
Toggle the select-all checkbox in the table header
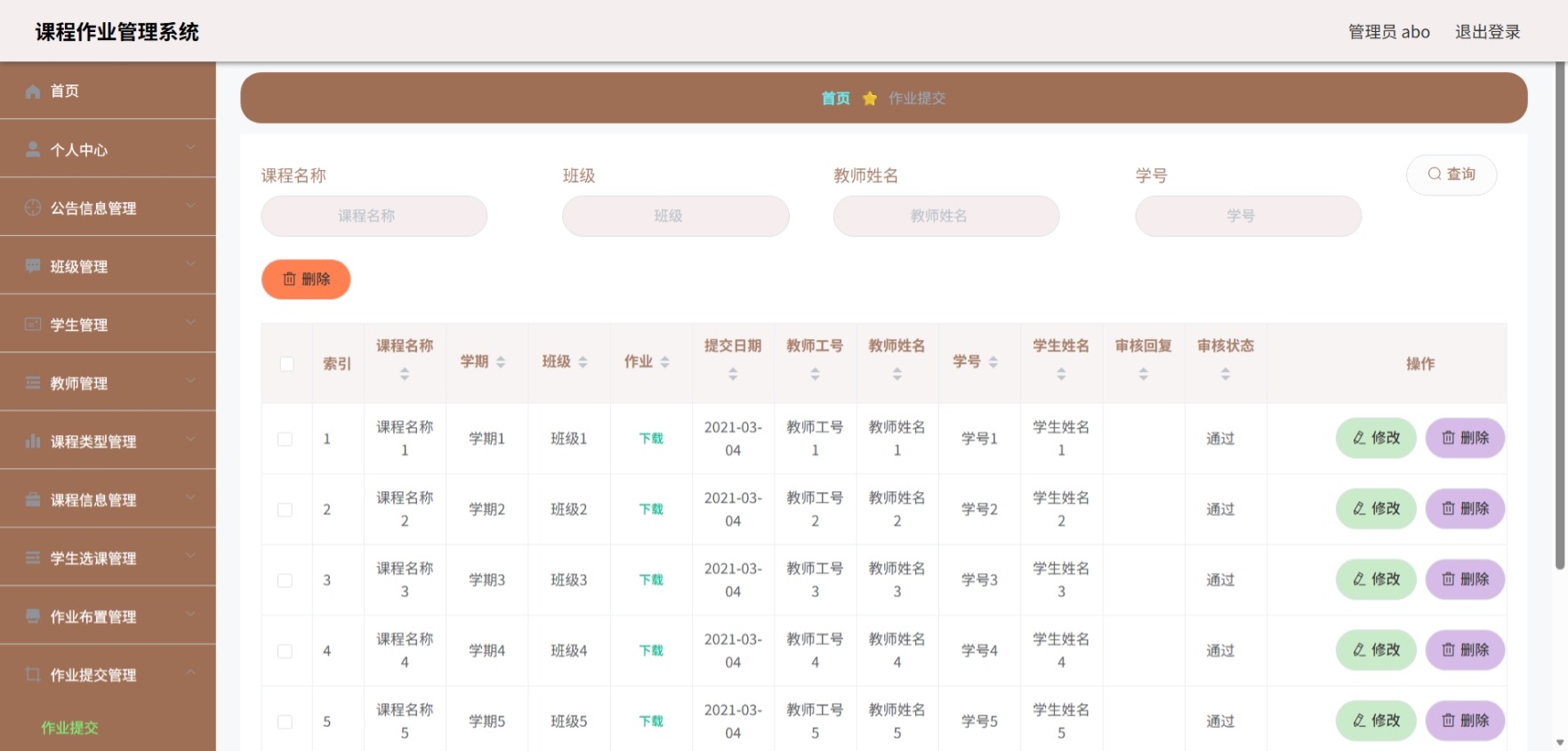coord(286,364)
